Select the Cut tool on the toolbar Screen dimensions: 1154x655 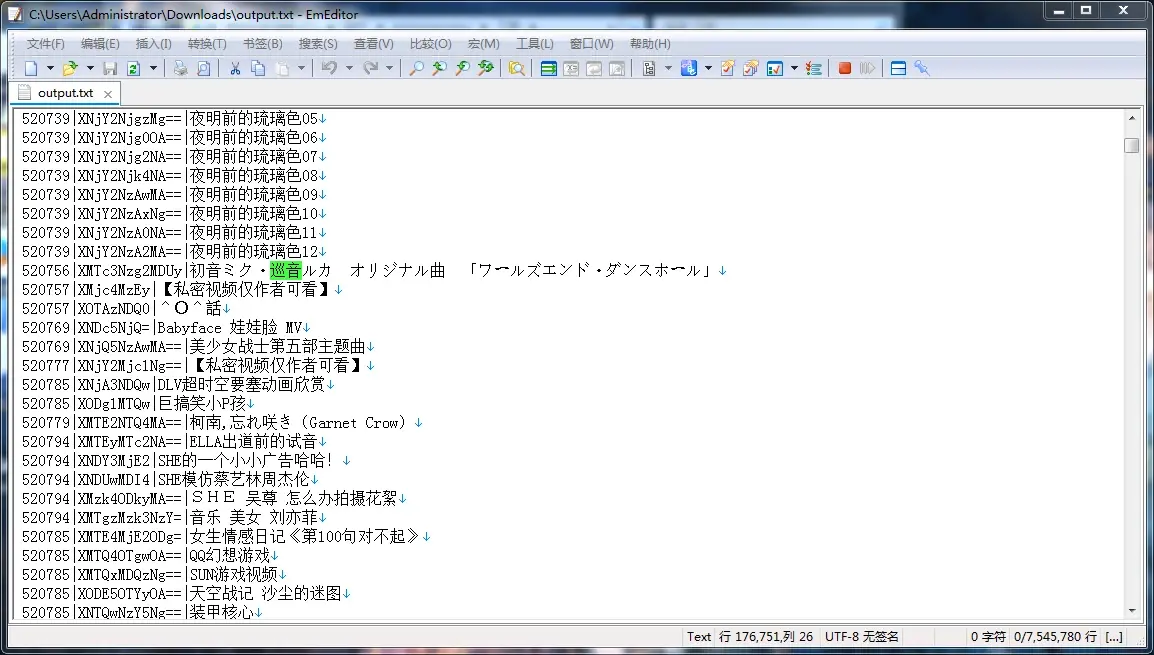235,68
